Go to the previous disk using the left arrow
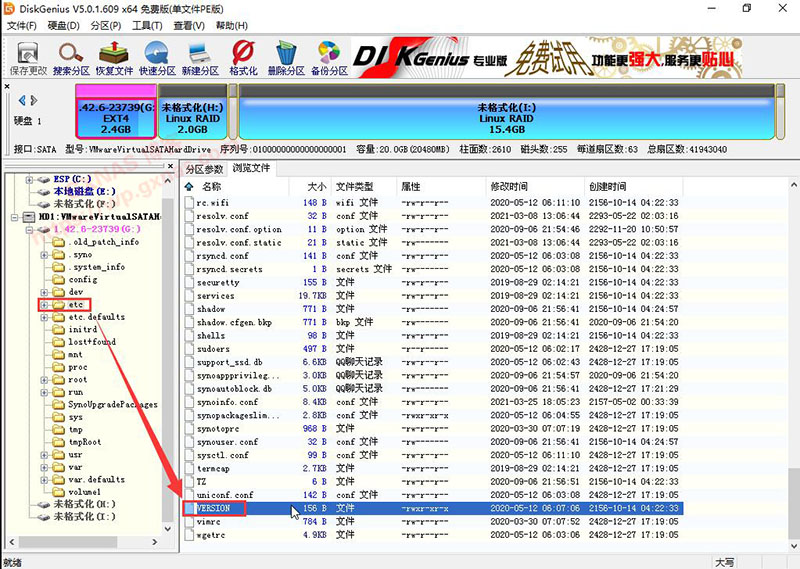Viewport: 800px width, 569px height. [x=21, y=100]
